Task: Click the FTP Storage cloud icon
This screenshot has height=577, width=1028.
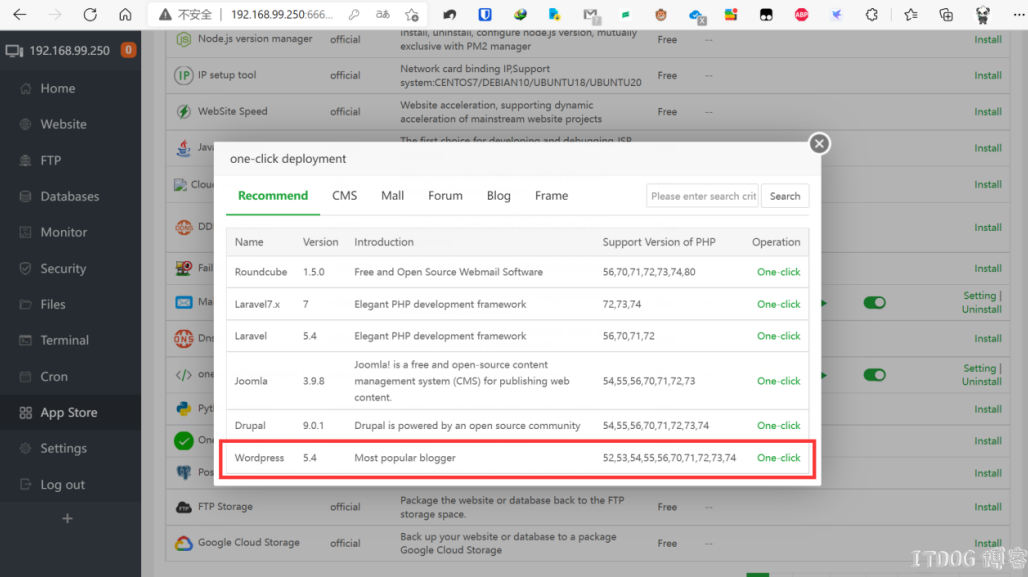Action: pyautogui.click(x=184, y=507)
